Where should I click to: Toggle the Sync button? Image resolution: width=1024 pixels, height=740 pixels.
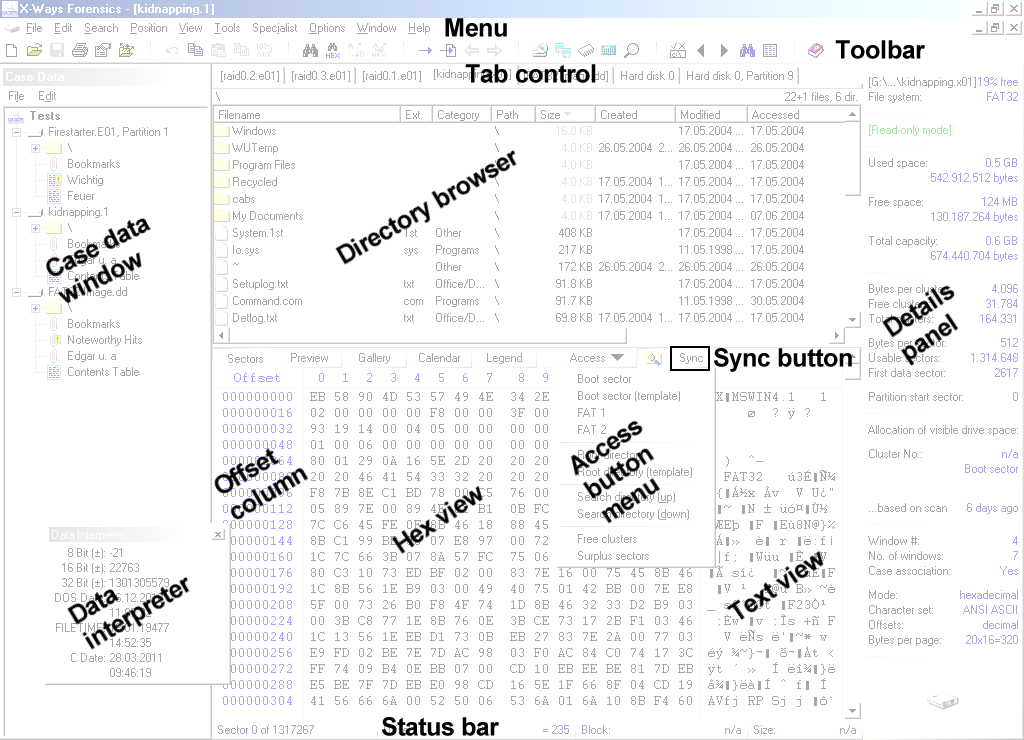(690, 358)
